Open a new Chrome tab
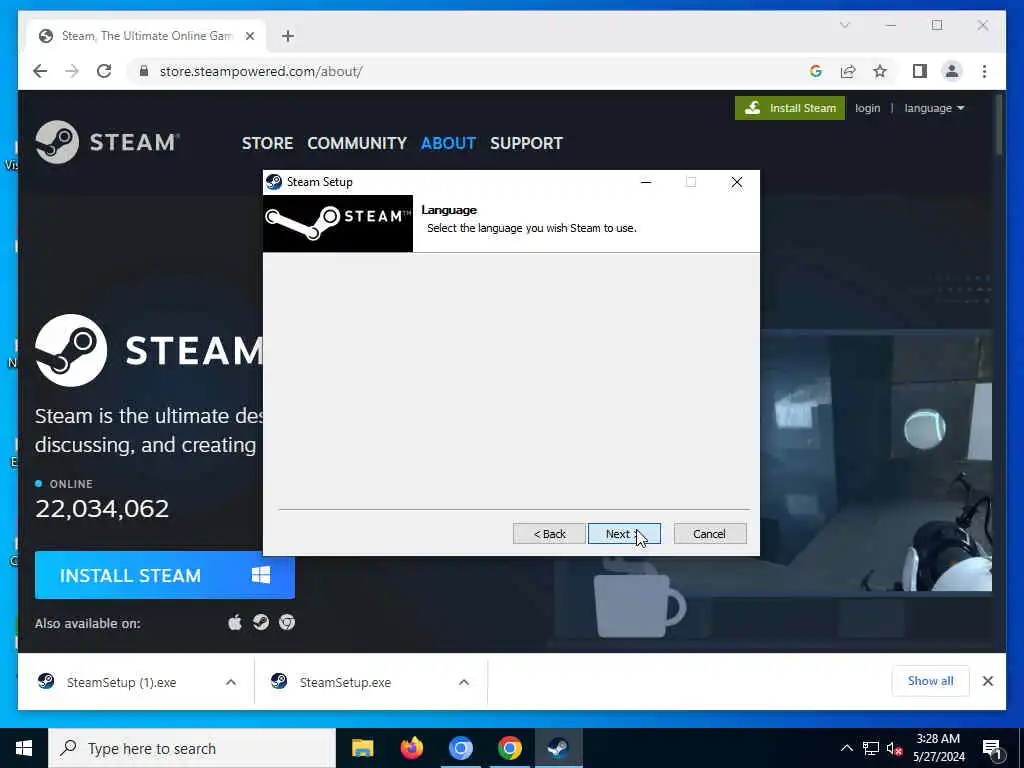The image size is (1024, 768). click(x=288, y=36)
